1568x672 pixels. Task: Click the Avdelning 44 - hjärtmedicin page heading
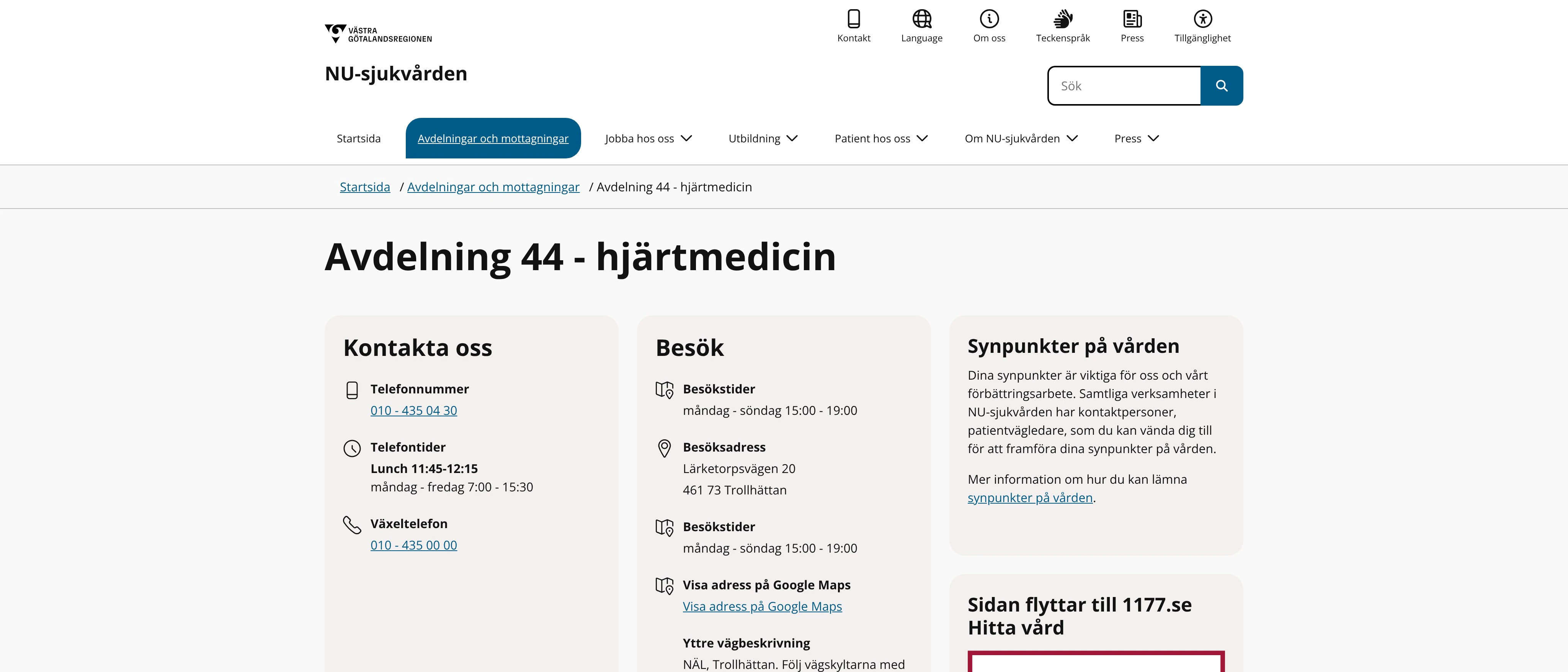580,257
